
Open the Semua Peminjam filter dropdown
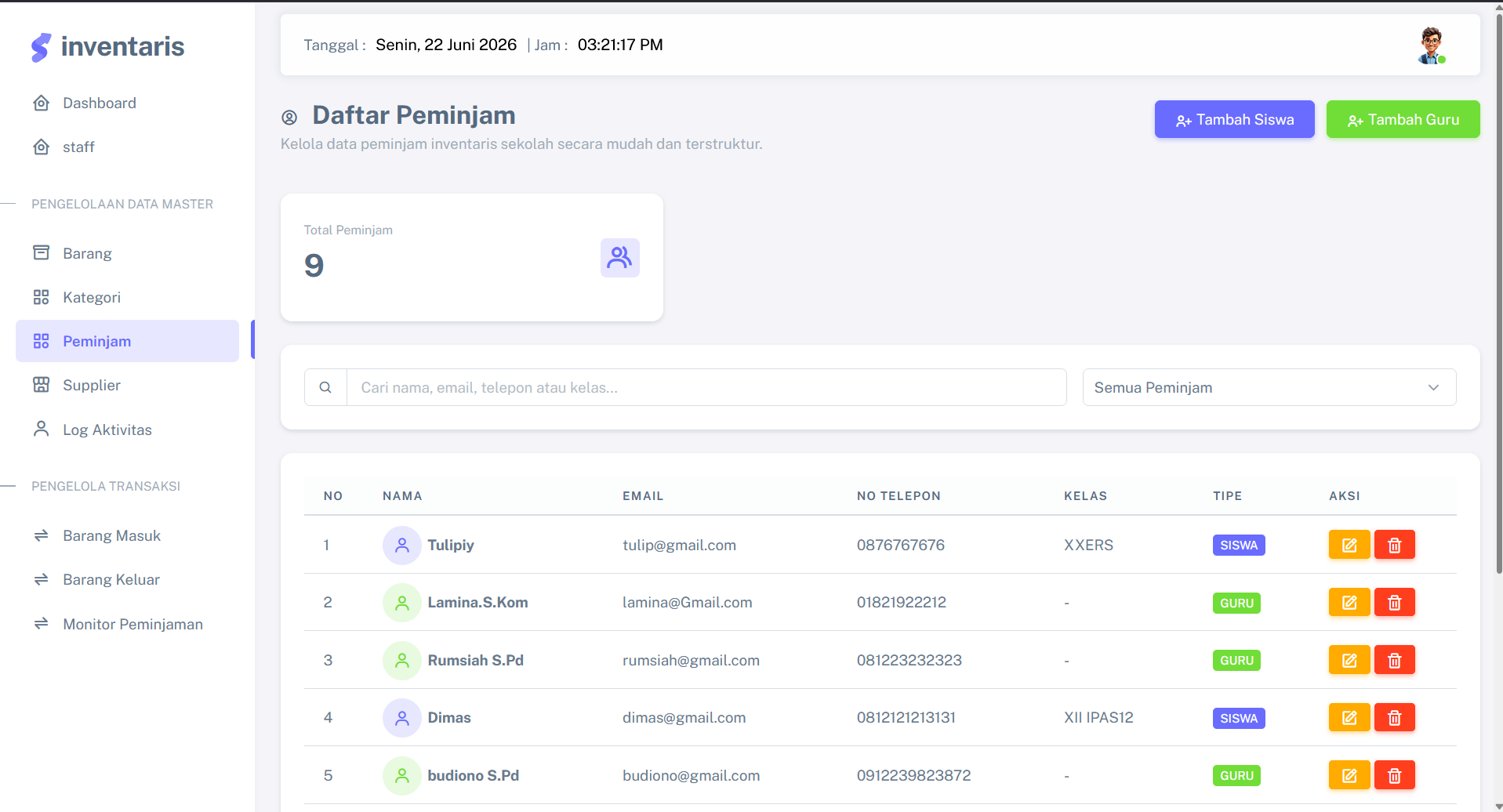coord(1269,387)
